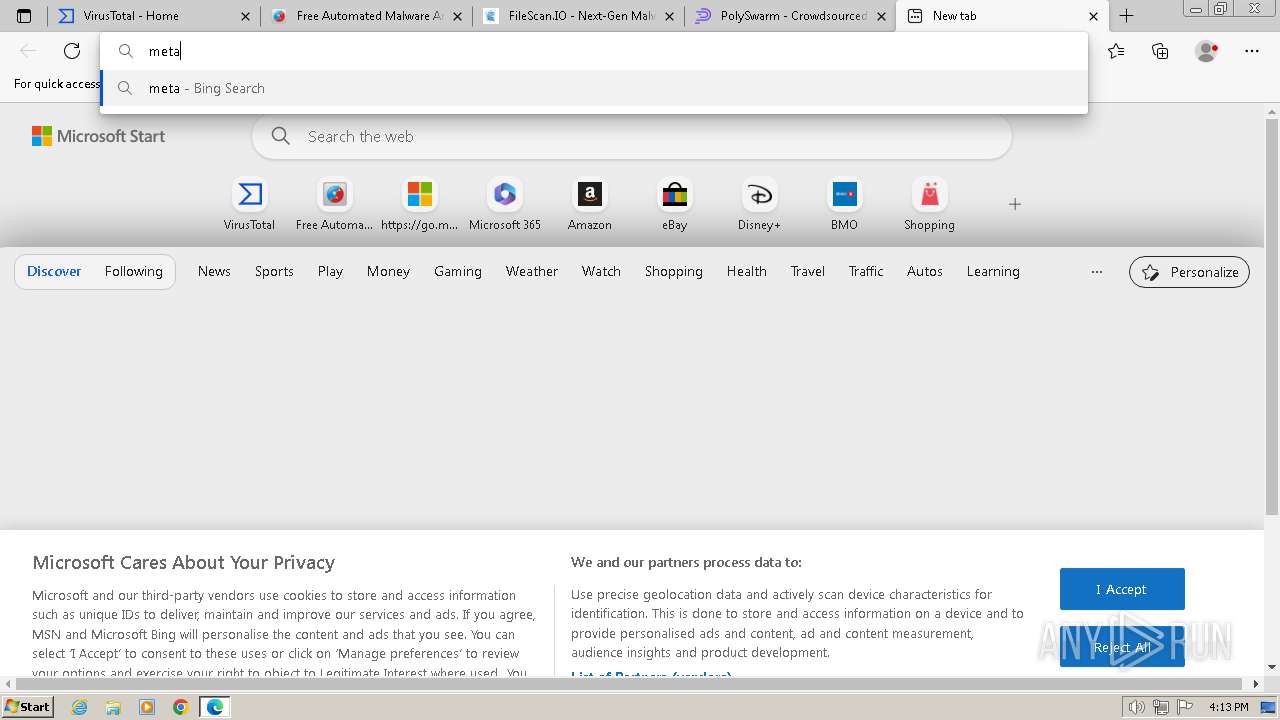Open Windows Media Player taskbar icon

(147, 707)
